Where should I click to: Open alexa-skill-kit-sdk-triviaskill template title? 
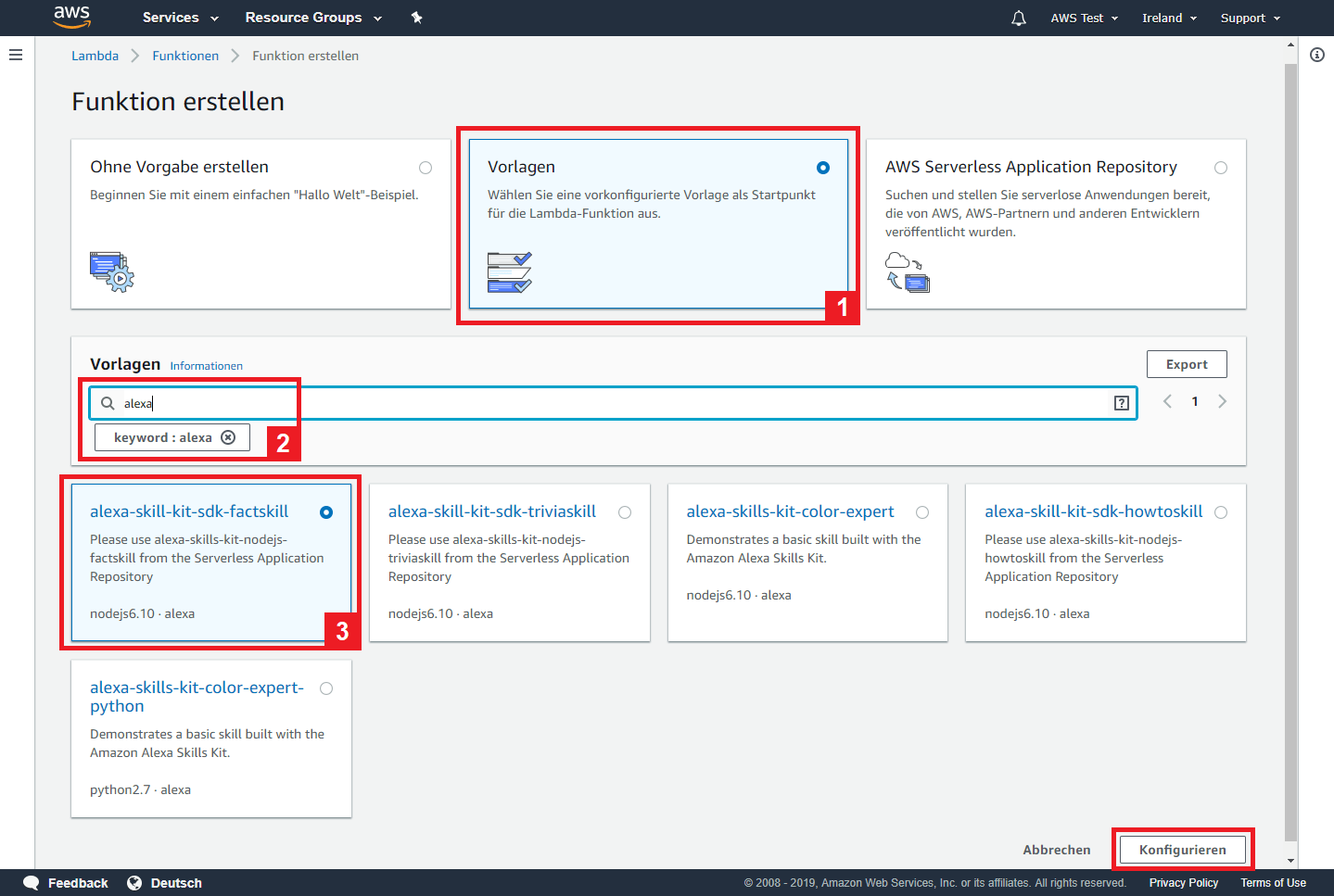[492, 511]
